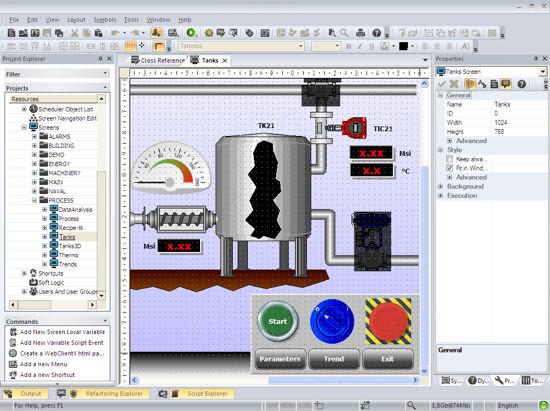Open the font name dropdown
Image resolution: width=550 pixels, height=411 pixels.
click(301, 46)
